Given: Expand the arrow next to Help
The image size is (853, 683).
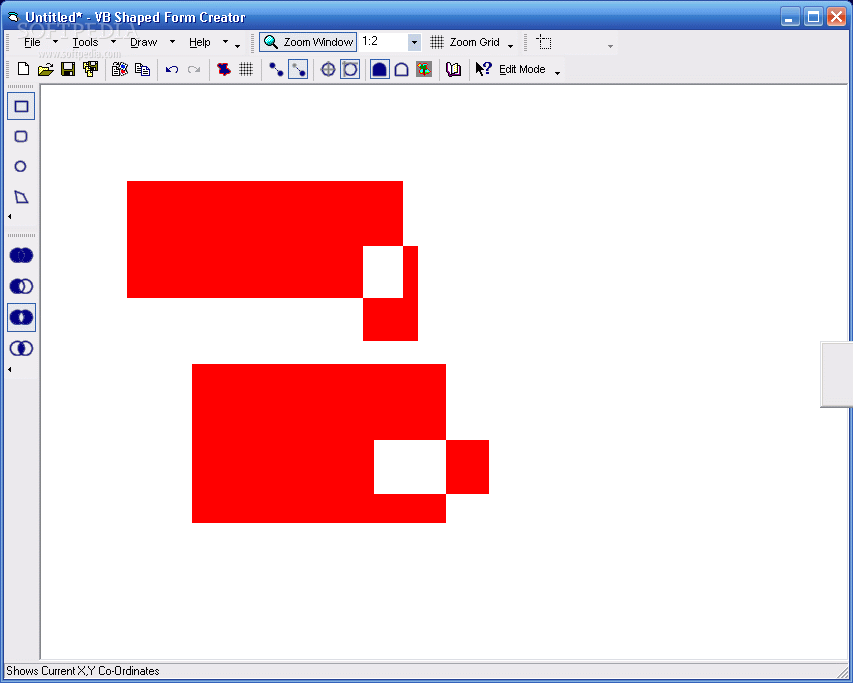Looking at the screenshot, I should tap(225, 42).
